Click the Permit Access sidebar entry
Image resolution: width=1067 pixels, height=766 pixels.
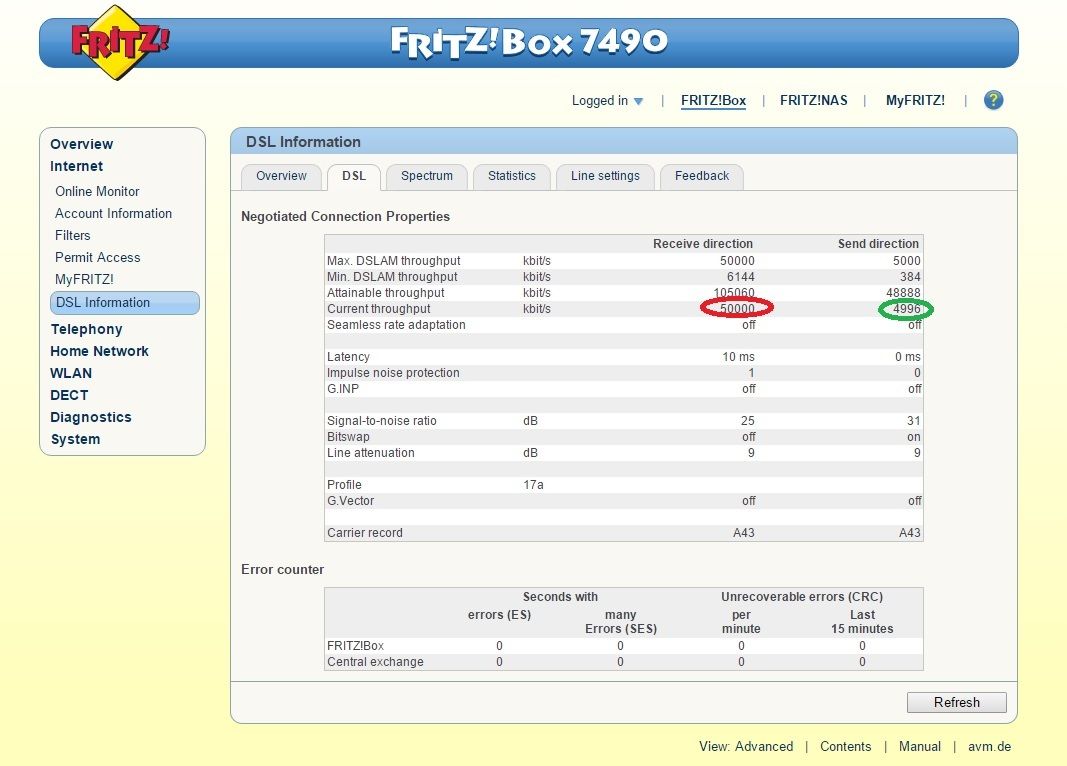coord(97,257)
